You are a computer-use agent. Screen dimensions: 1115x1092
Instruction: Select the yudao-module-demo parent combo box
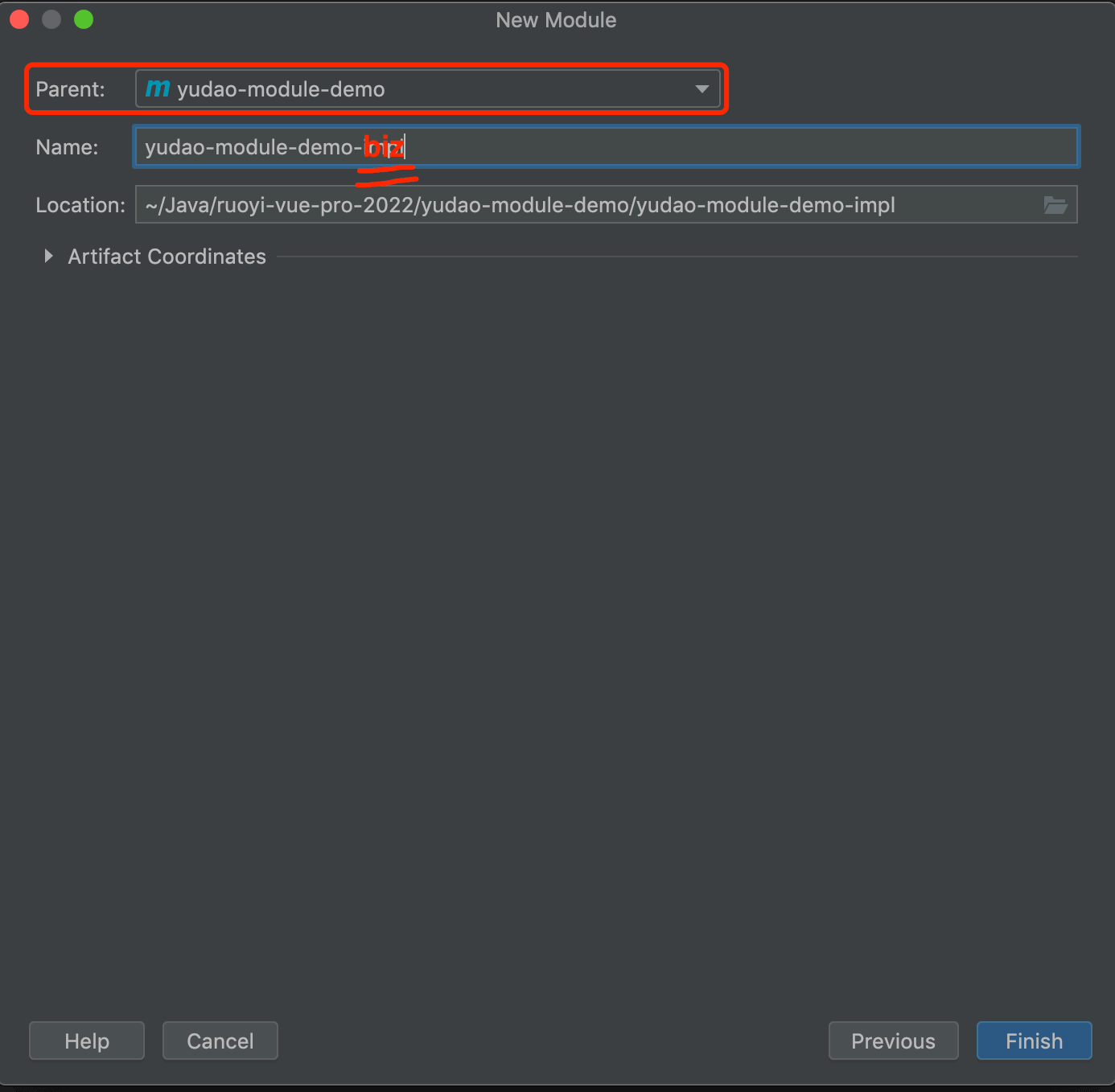tap(418, 88)
